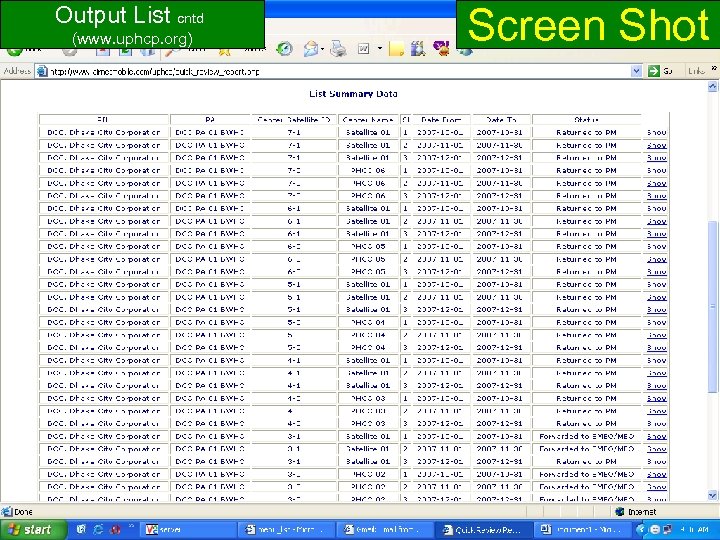Screen dimensions: 720x540
Task: Click Show for 5-2 PHCC 04 ending 2007-10-31
Action: (656, 322)
